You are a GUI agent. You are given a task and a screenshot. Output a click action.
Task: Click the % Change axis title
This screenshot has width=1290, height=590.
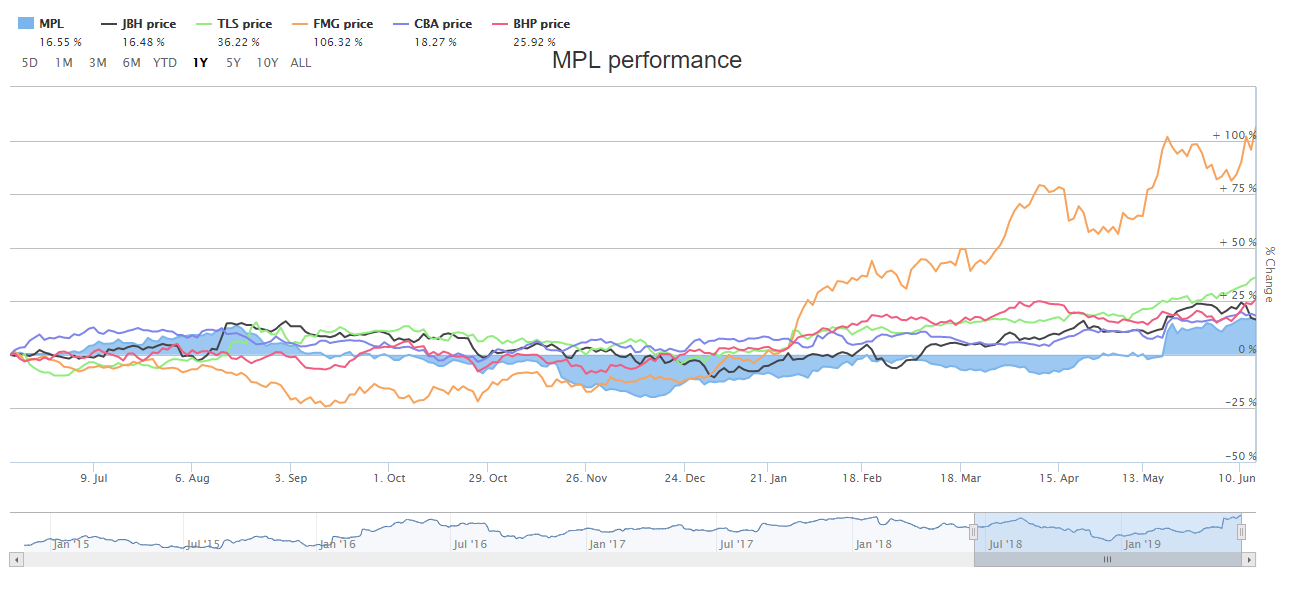point(1268,274)
